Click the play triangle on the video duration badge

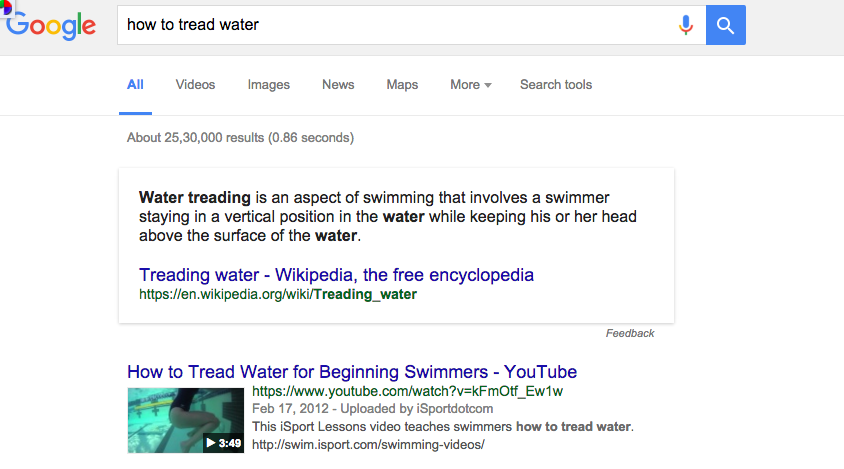tap(210, 443)
